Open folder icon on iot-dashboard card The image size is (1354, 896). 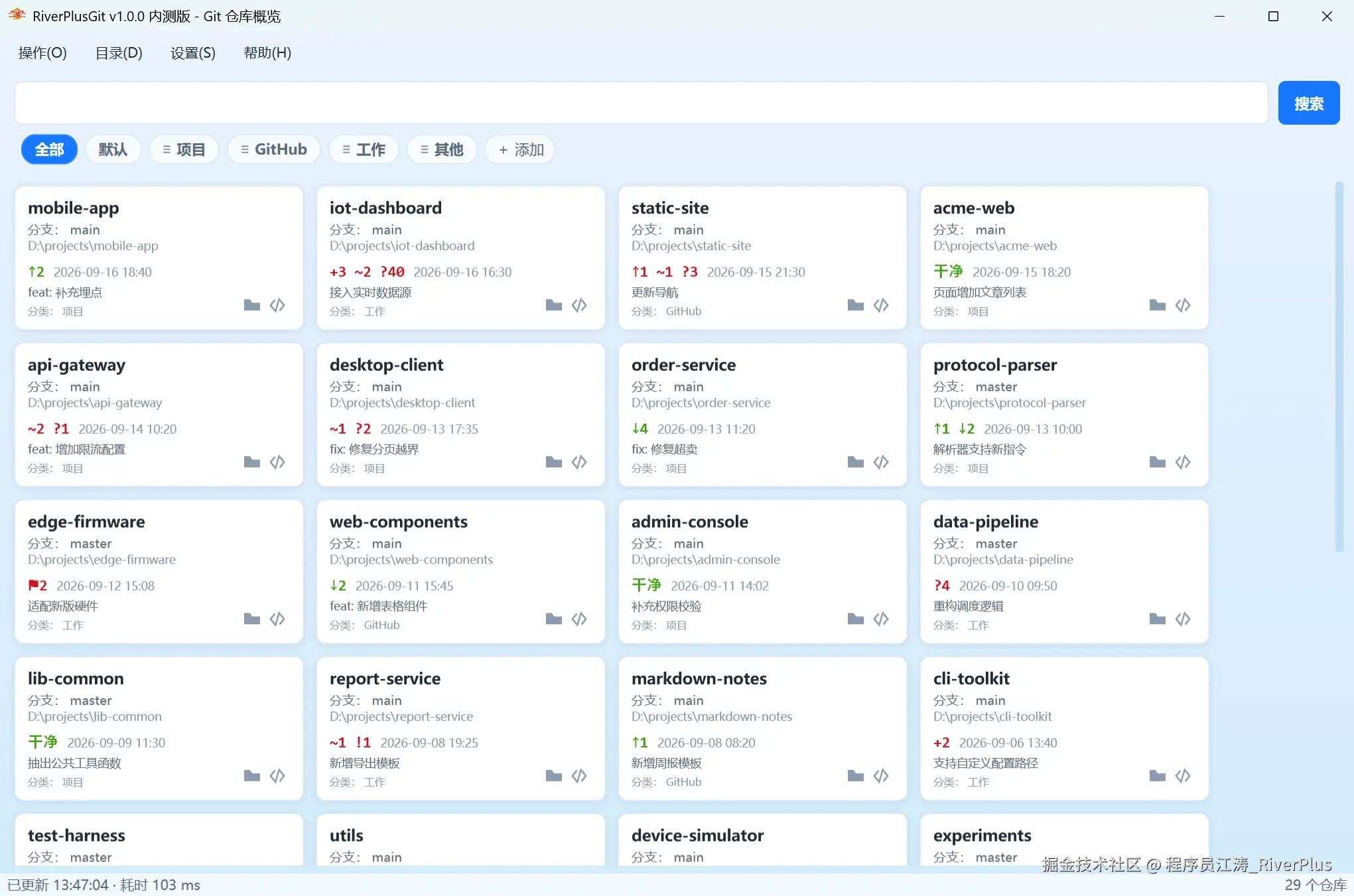coord(554,305)
